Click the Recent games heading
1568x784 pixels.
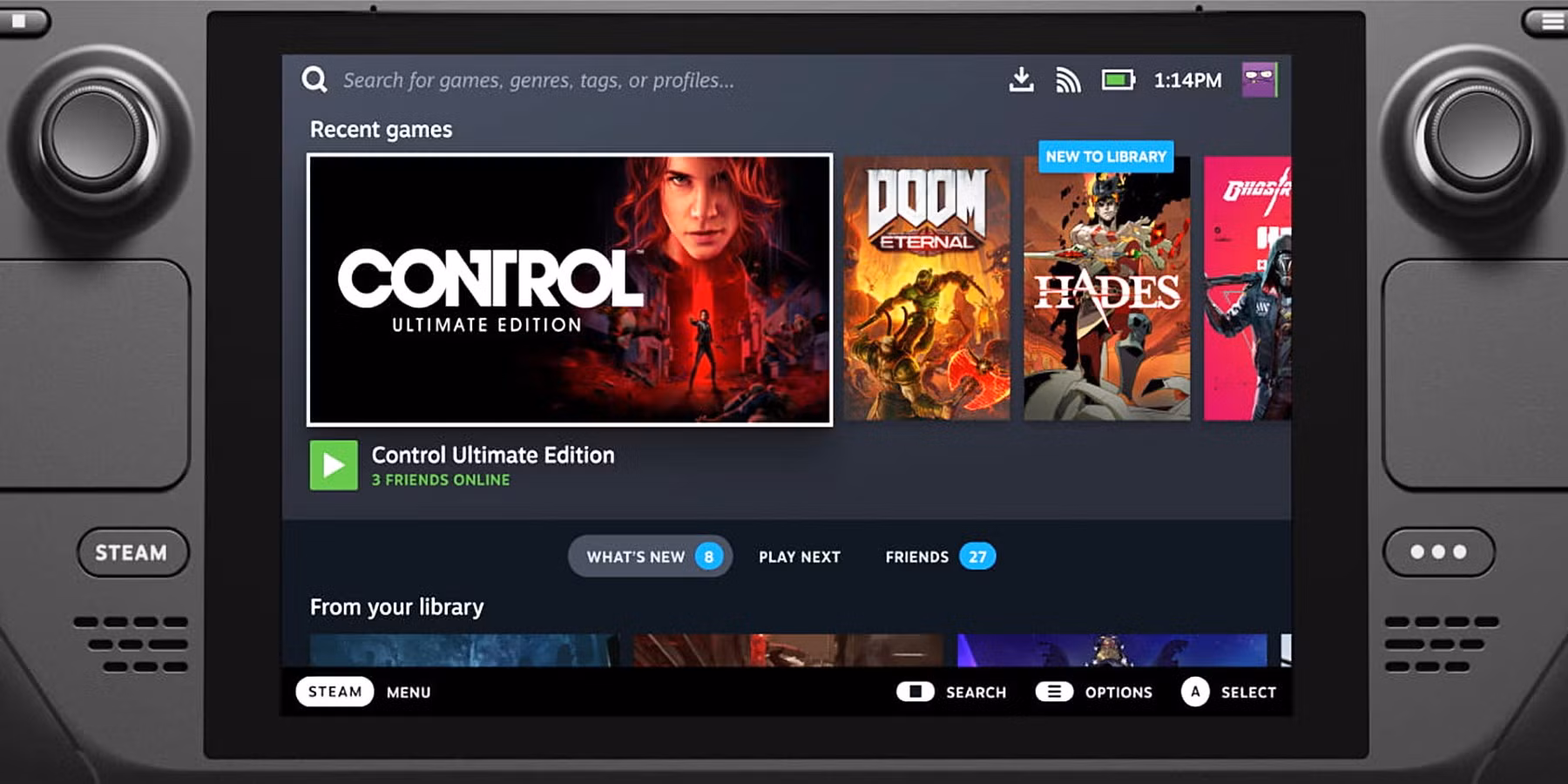(x=381, y=130)
